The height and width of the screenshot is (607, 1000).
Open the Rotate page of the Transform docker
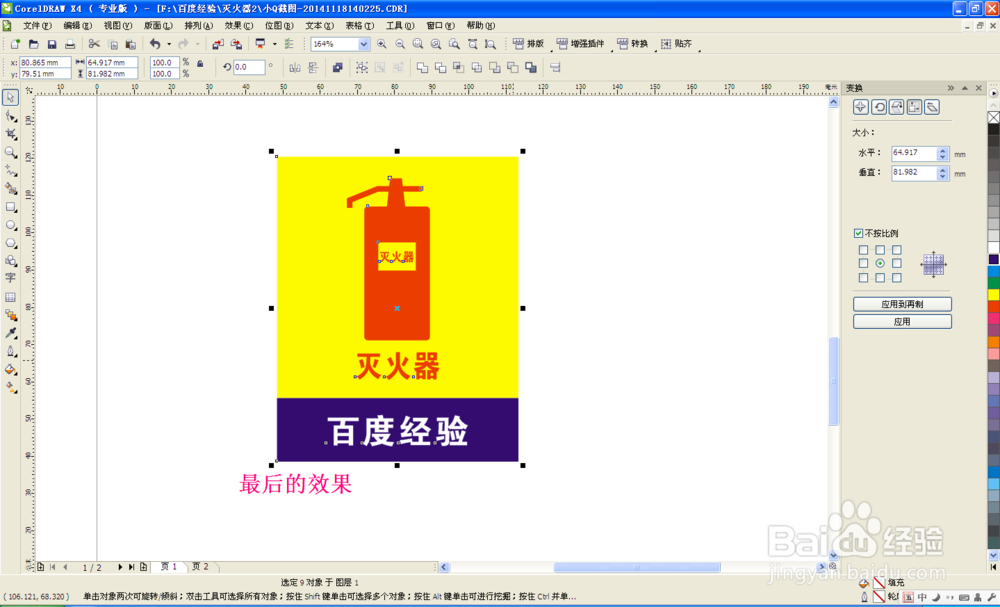(x=879, y=107)
